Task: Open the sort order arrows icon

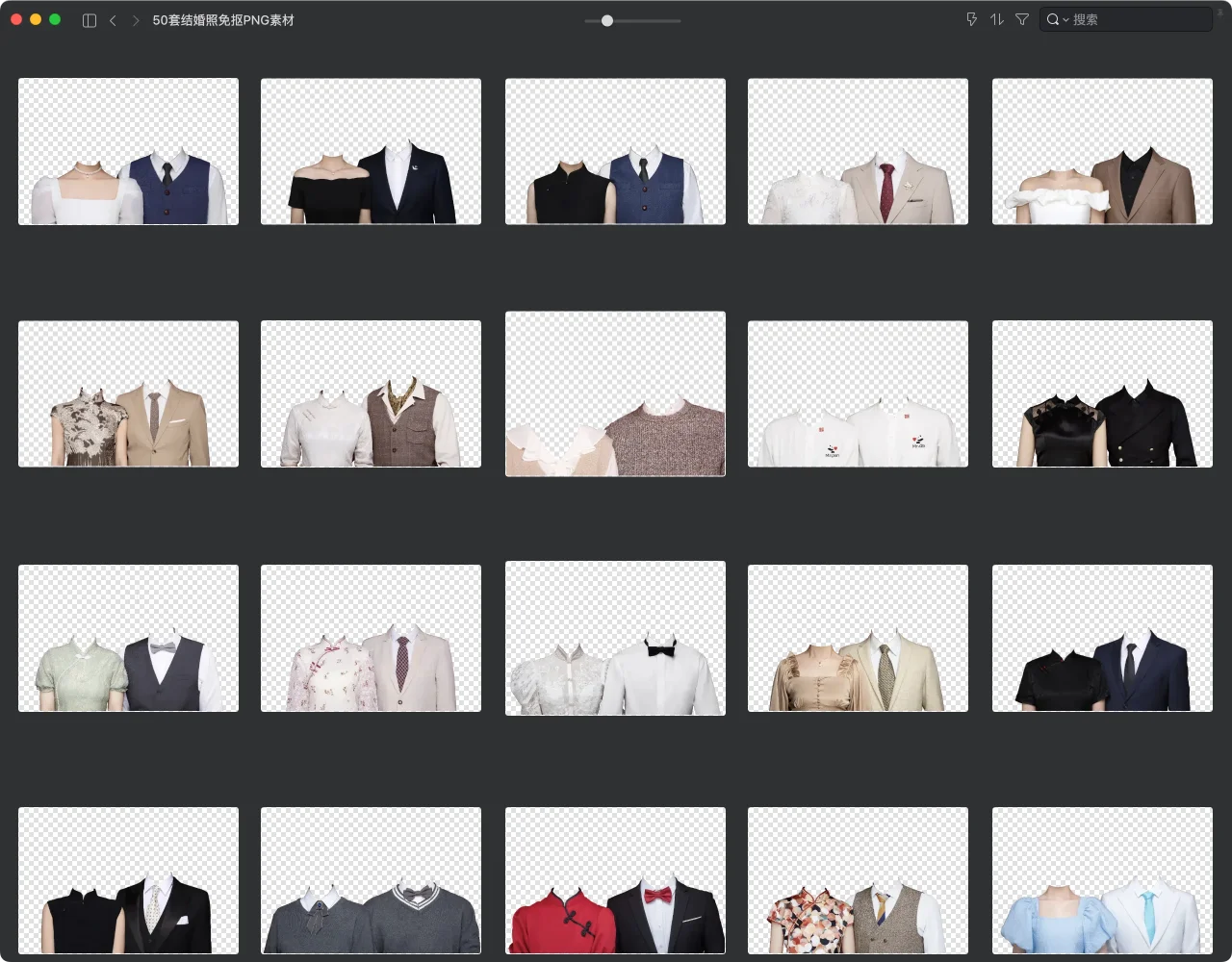Action: click(x=996, y=19)
